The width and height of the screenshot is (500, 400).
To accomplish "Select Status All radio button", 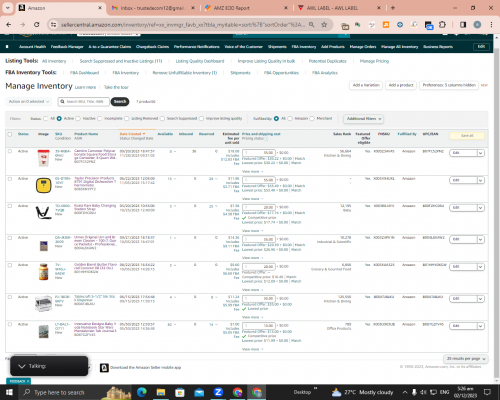I will pos(46,118).
